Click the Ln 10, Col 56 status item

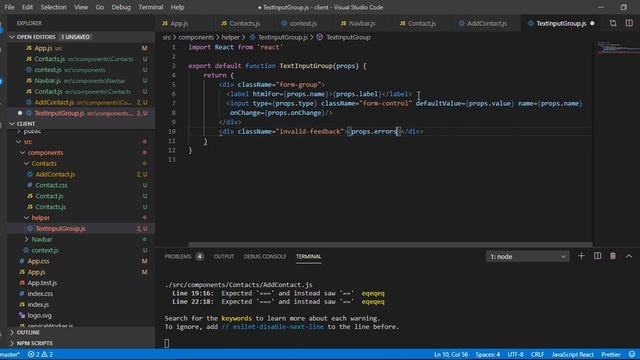[451, 355]
